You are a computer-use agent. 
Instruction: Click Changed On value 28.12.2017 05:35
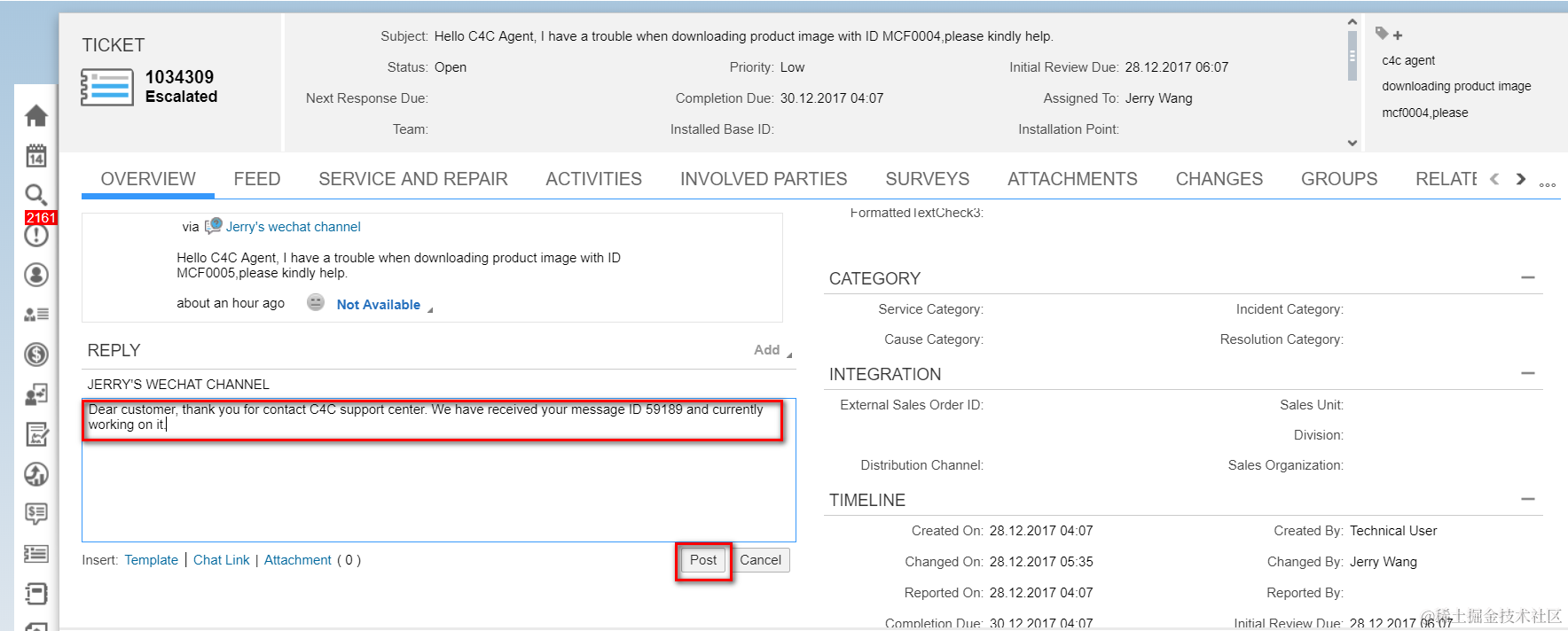pyautogui.click(x=1041, y=562)
